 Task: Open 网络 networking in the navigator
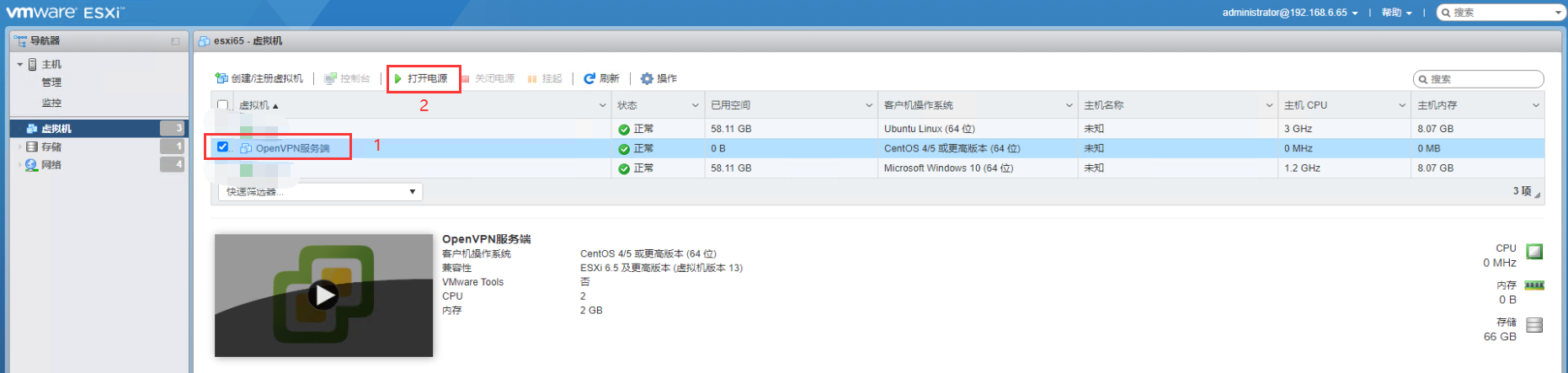51,165
